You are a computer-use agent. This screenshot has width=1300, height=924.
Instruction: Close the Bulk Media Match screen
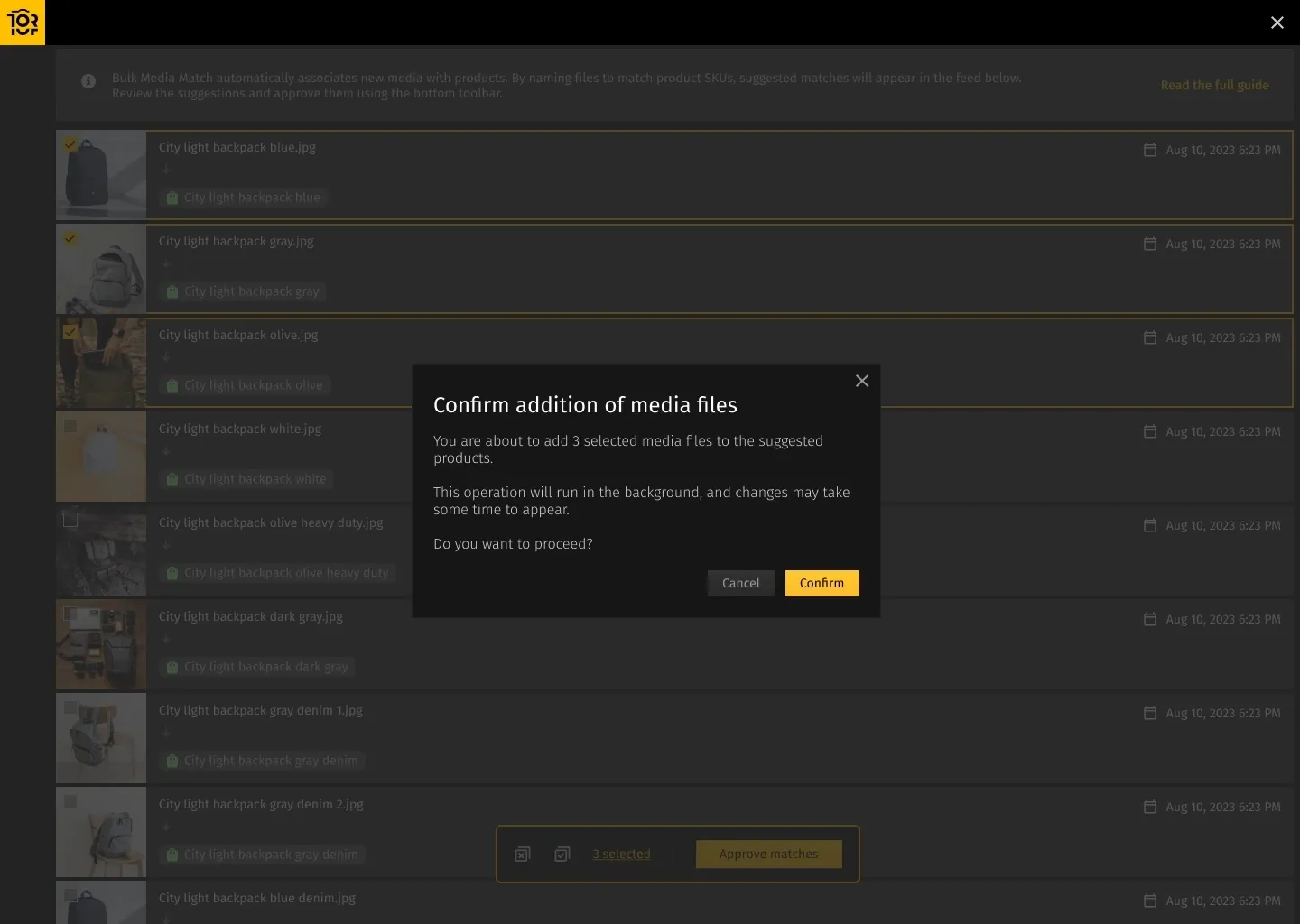point(1277,23)
